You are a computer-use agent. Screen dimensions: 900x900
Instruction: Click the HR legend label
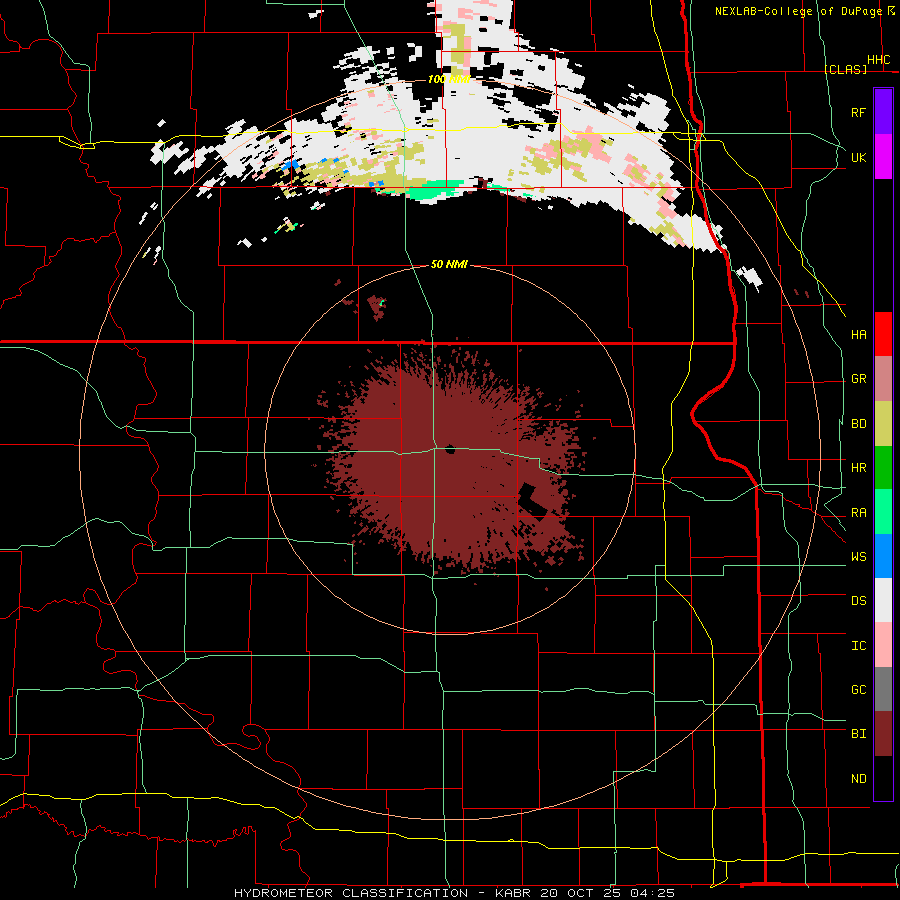tap(858, 468)
